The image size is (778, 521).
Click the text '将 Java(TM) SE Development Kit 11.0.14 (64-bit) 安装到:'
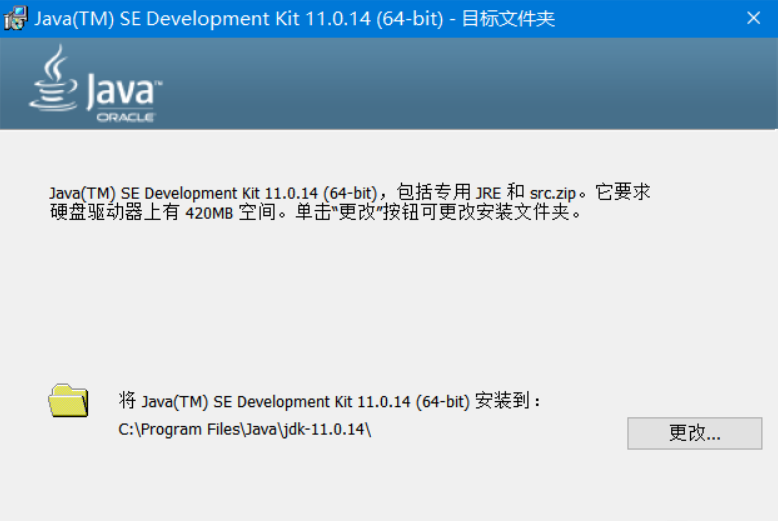[329, 400]
